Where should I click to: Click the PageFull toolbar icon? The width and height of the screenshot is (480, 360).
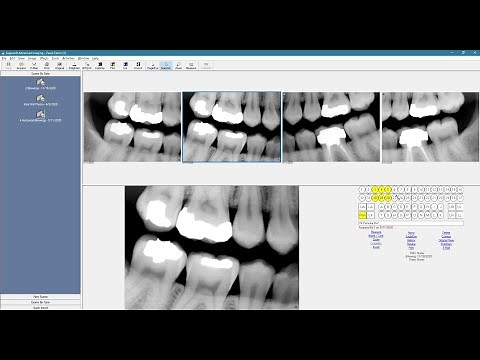tap(153, 66)
